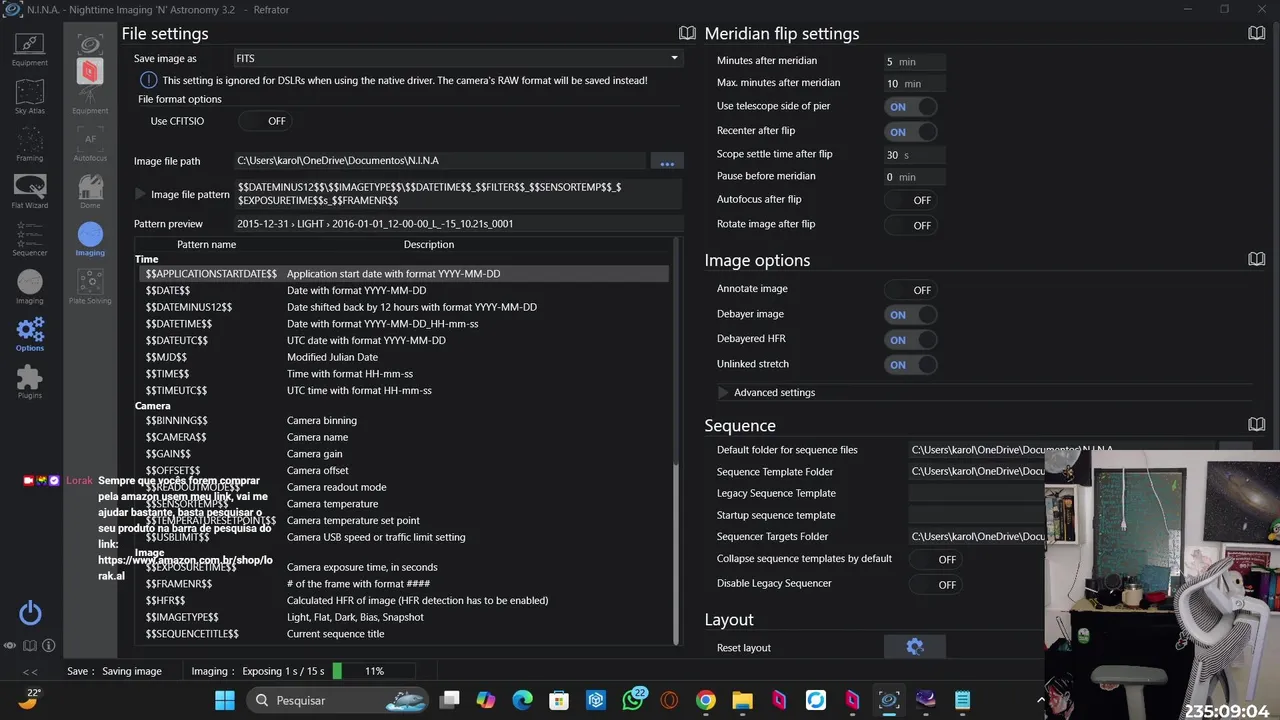Open help book for File settings
The width and height of the screenshot is (1280, 720).
[687, 33]
